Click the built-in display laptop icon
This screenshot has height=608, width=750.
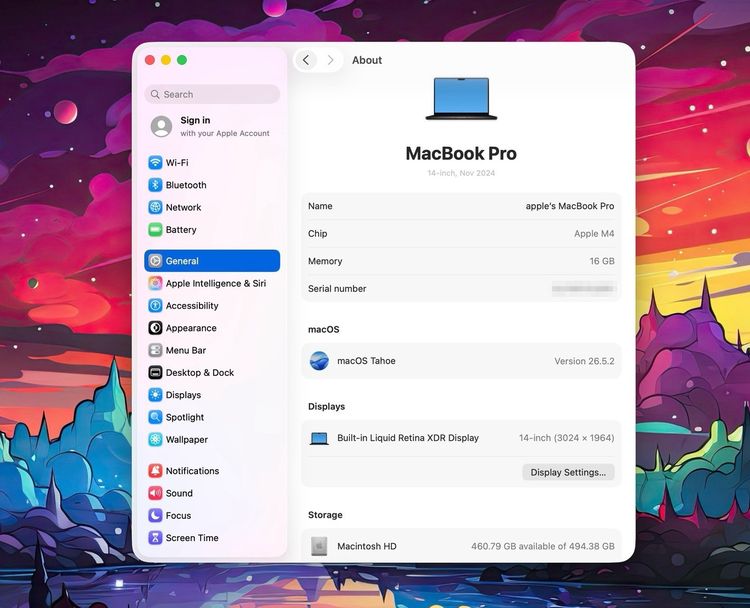[x=319, y=438]
